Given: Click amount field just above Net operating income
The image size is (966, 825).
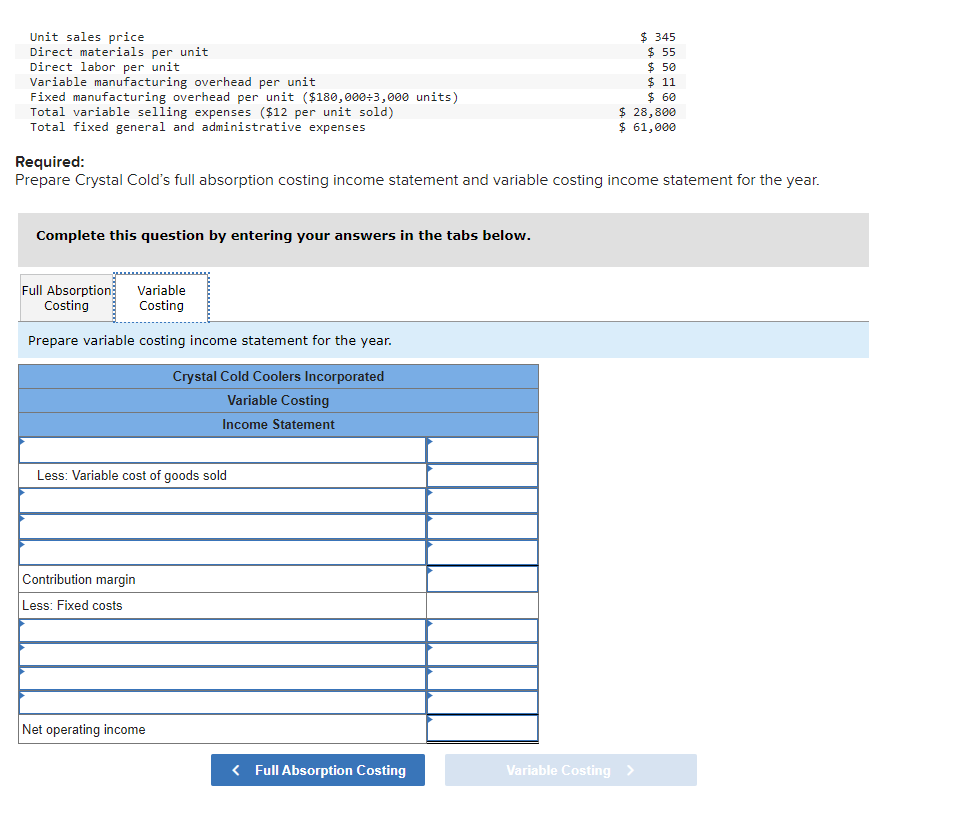Looking at the screenshot, I should pyautogui.click(x=482, y=702).
